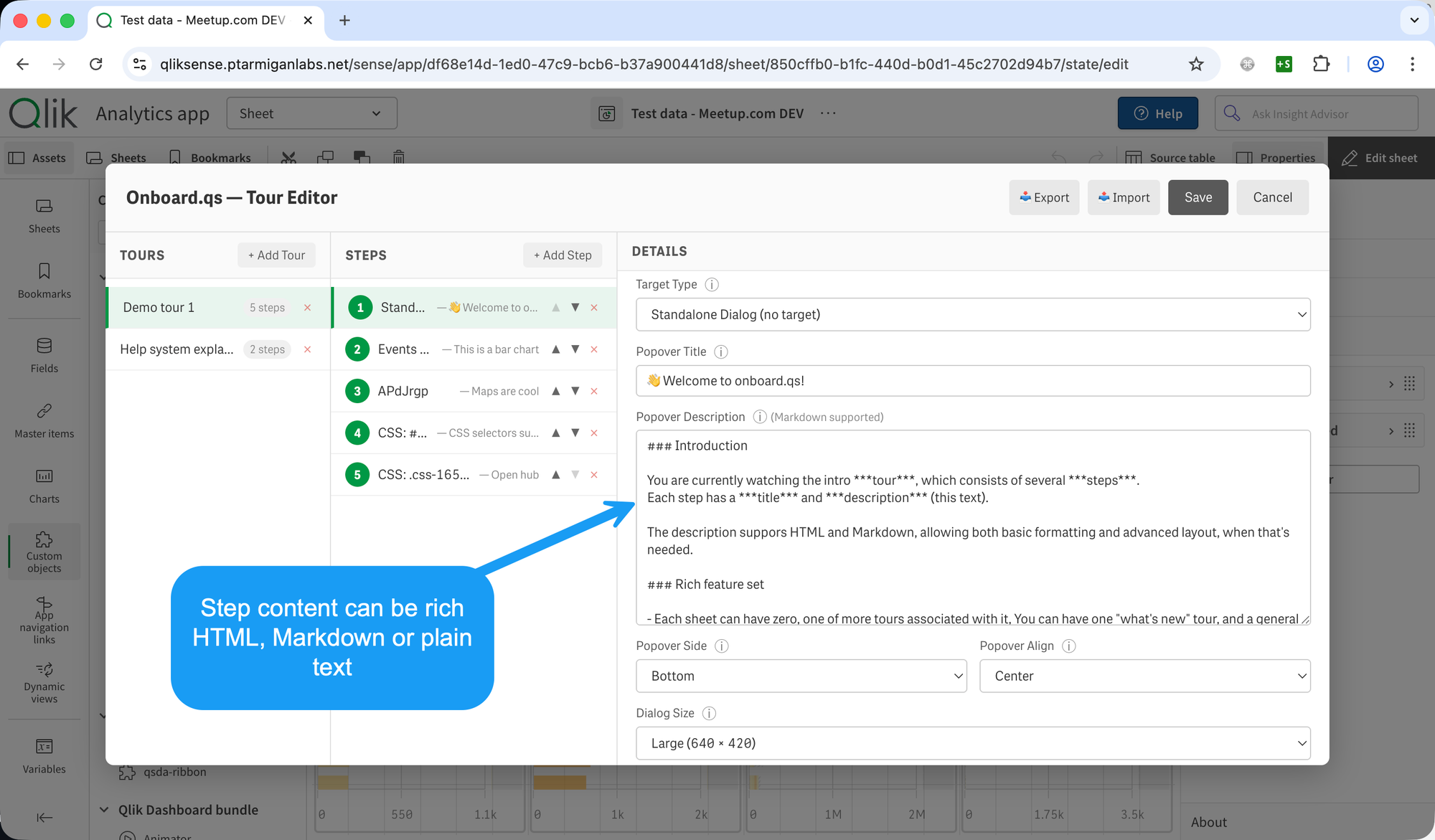Select the Help system tour in Tours list
The width and height of the screenshot is (1435, 840).
click(x=177, y=349)
